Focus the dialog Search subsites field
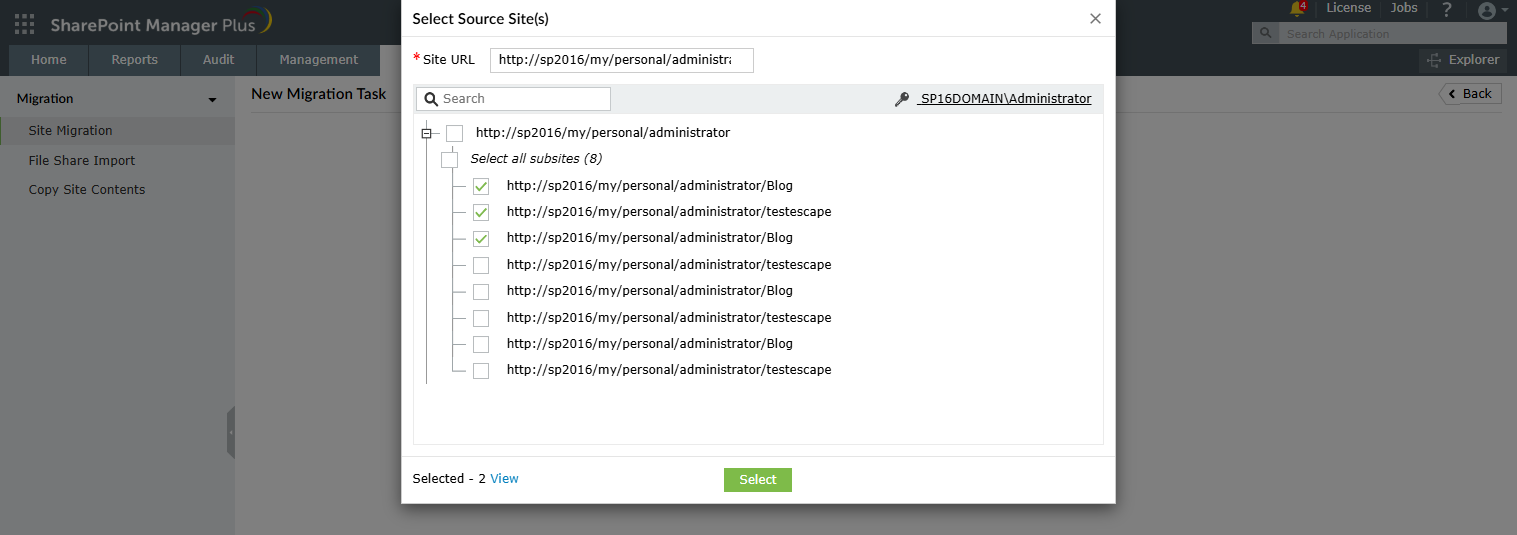1517x535 pixels. pos(513,99)
